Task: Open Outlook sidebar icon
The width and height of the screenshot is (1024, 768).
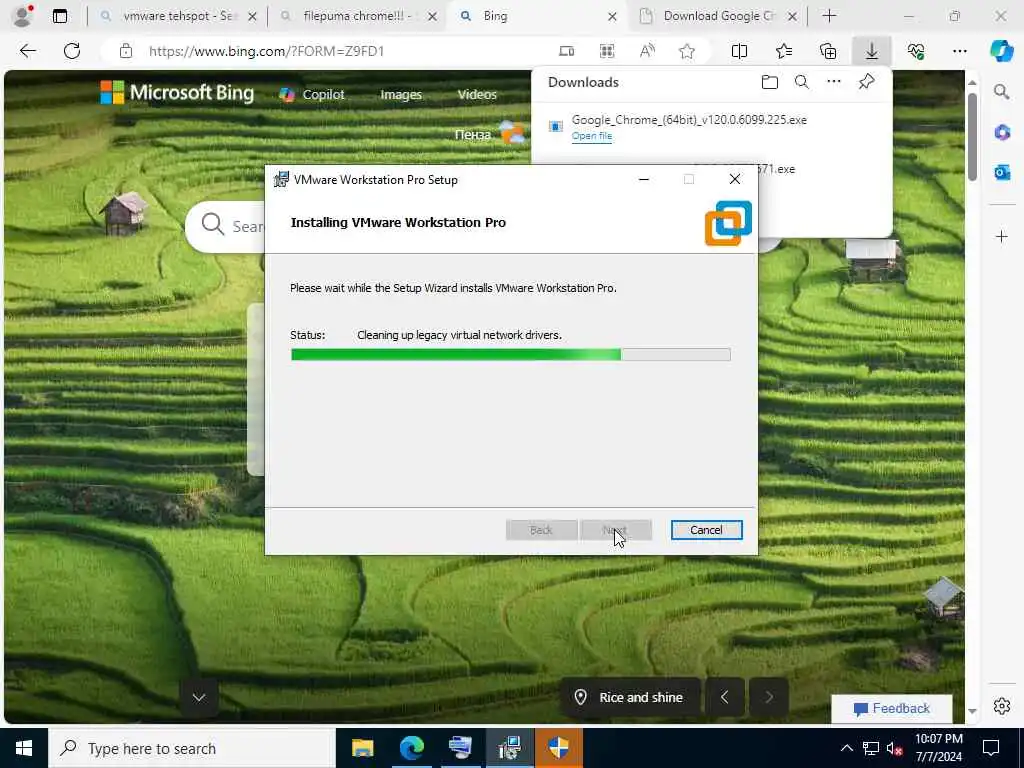Action: pos(1002,172)
